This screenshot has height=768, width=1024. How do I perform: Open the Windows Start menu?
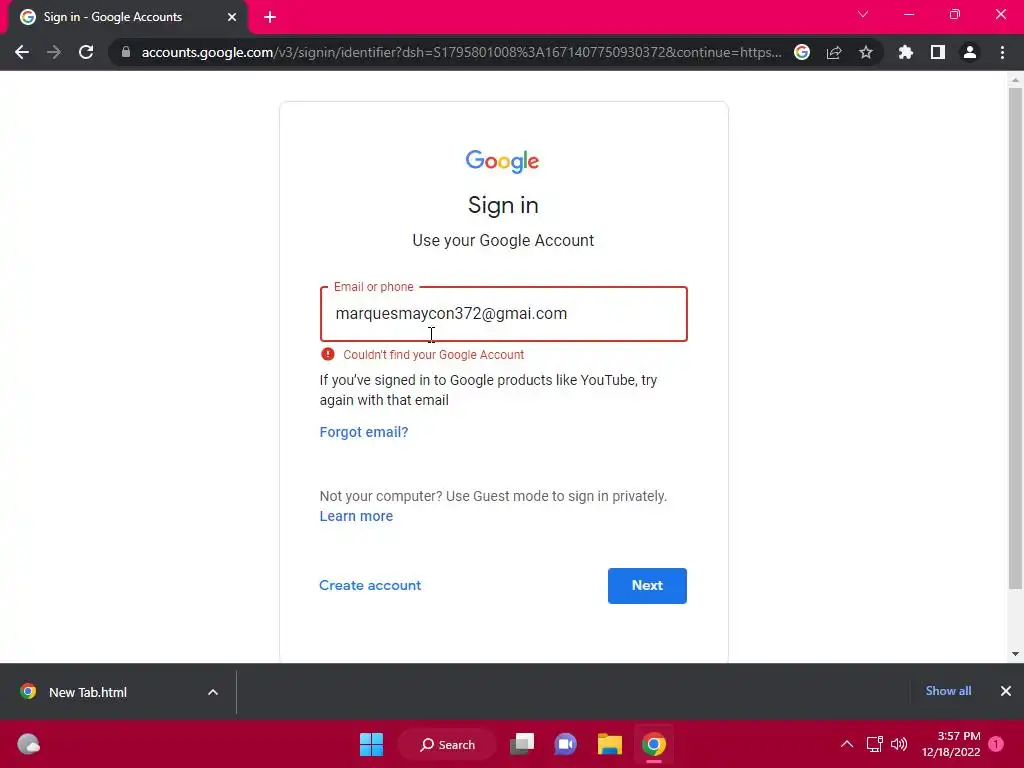(372, 744)
